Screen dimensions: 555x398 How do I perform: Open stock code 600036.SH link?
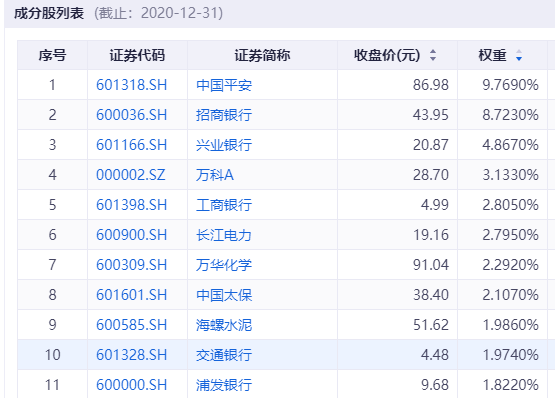[x=131, y=115]
